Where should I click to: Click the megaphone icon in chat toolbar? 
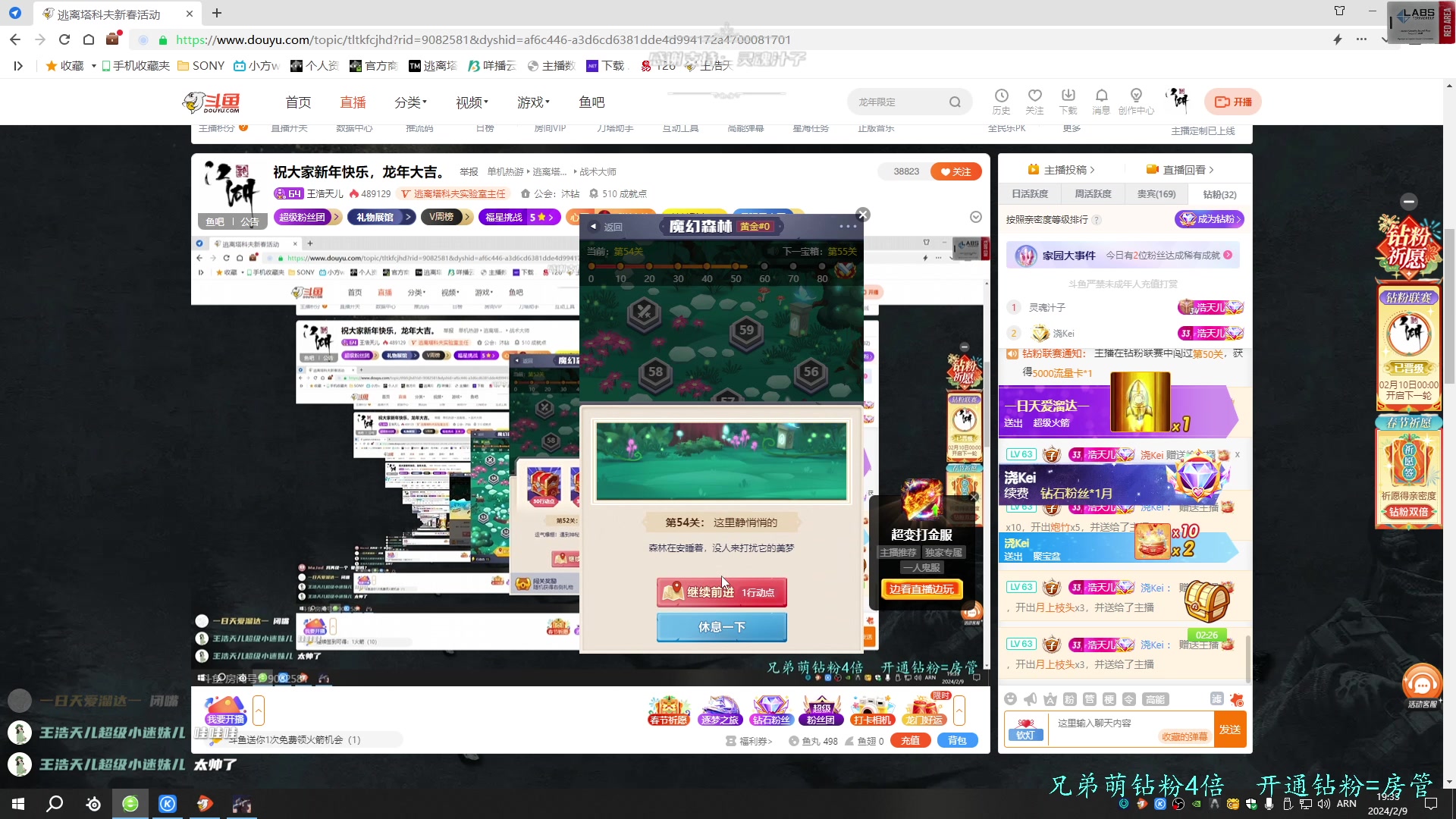1030,699
